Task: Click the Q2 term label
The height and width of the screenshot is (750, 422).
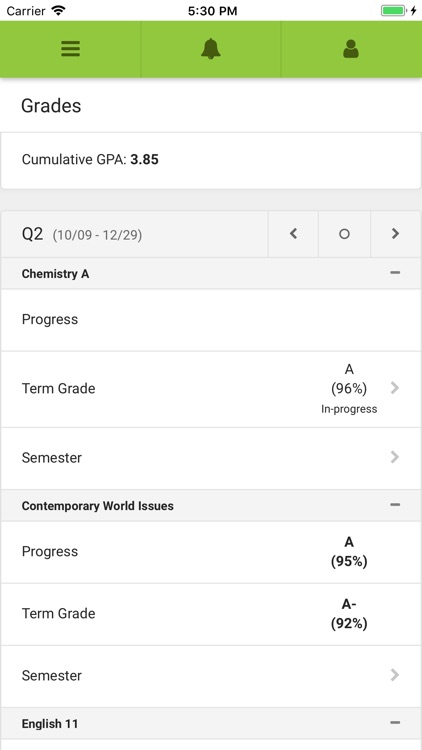Action: pyautogui.click(x=33, y=234)
